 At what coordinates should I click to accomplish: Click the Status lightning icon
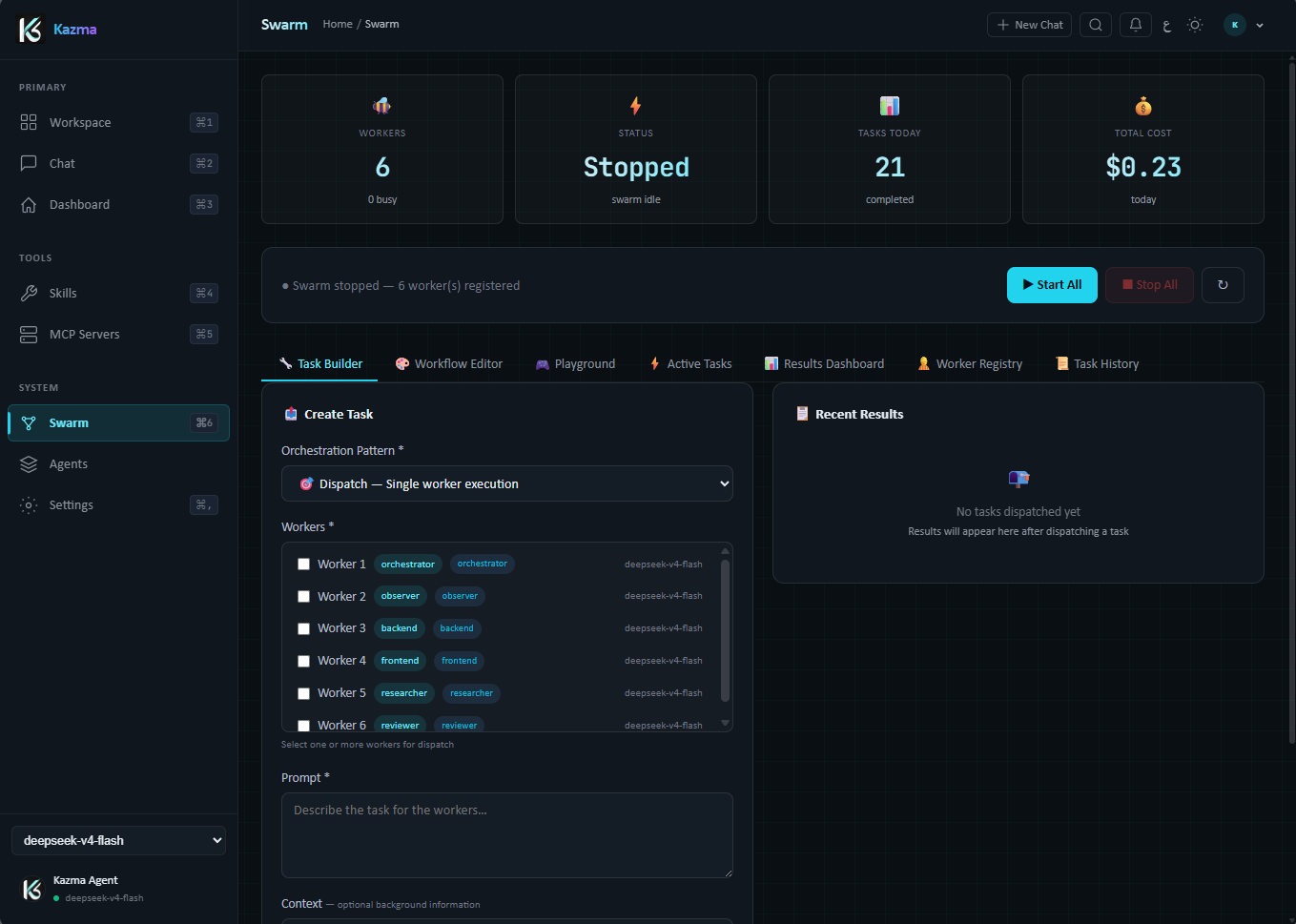636,106
